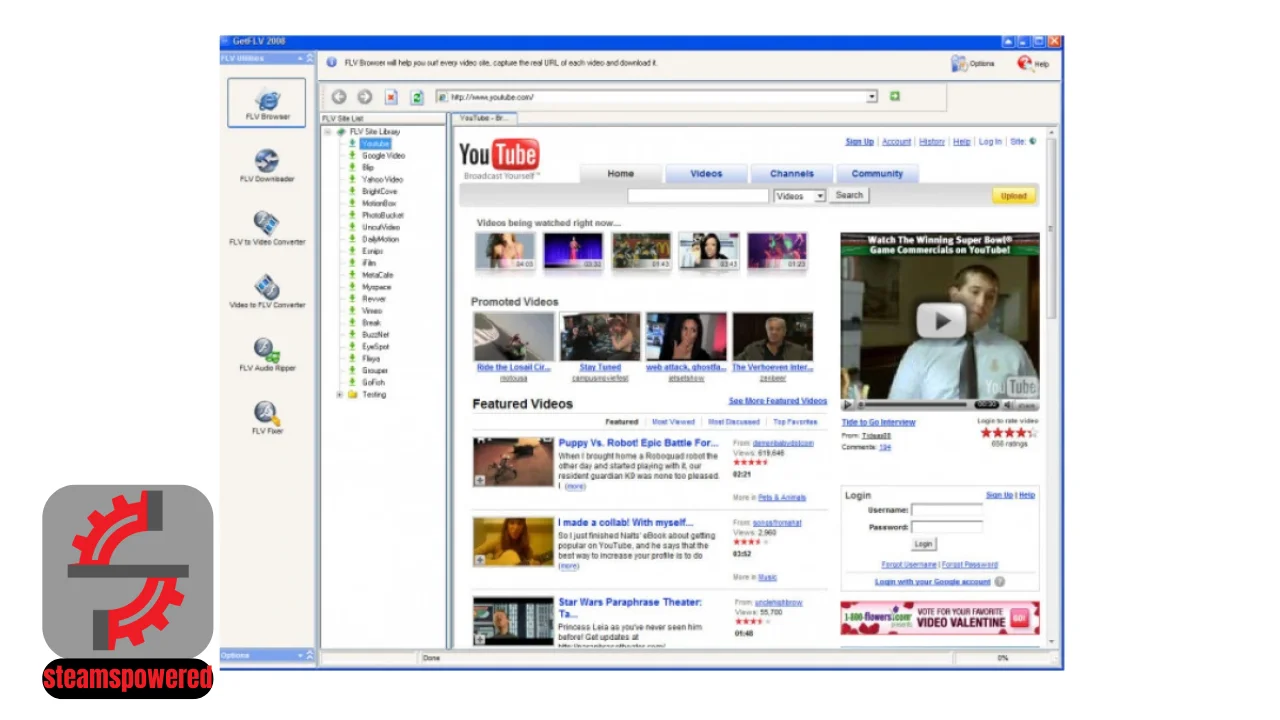Click the 1-800-flowers Video Valentine banner
Image resolution: width=1280 pixels, height=720 pixels.
(940, 618)
